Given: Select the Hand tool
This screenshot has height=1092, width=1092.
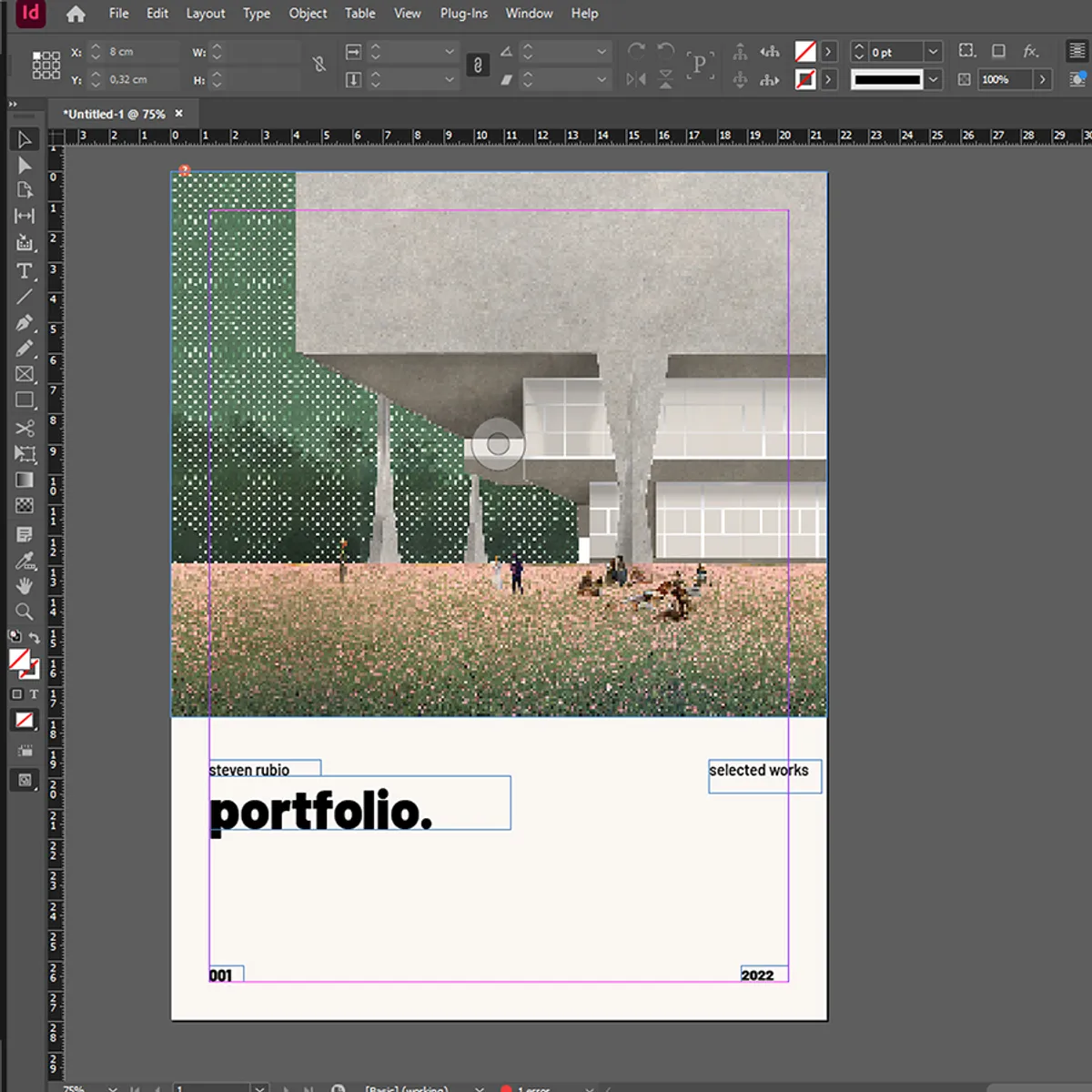Looking at the screenshot, I should click(25, 585).
